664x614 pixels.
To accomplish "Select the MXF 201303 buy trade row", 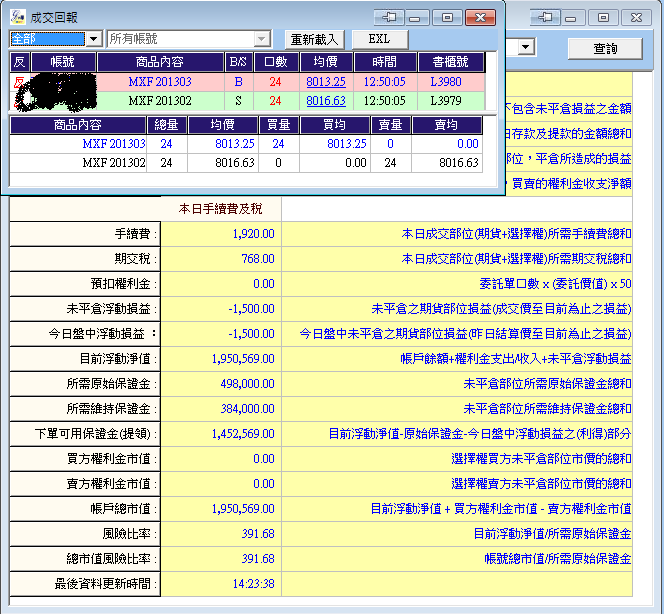I will (x=247, y=82).
